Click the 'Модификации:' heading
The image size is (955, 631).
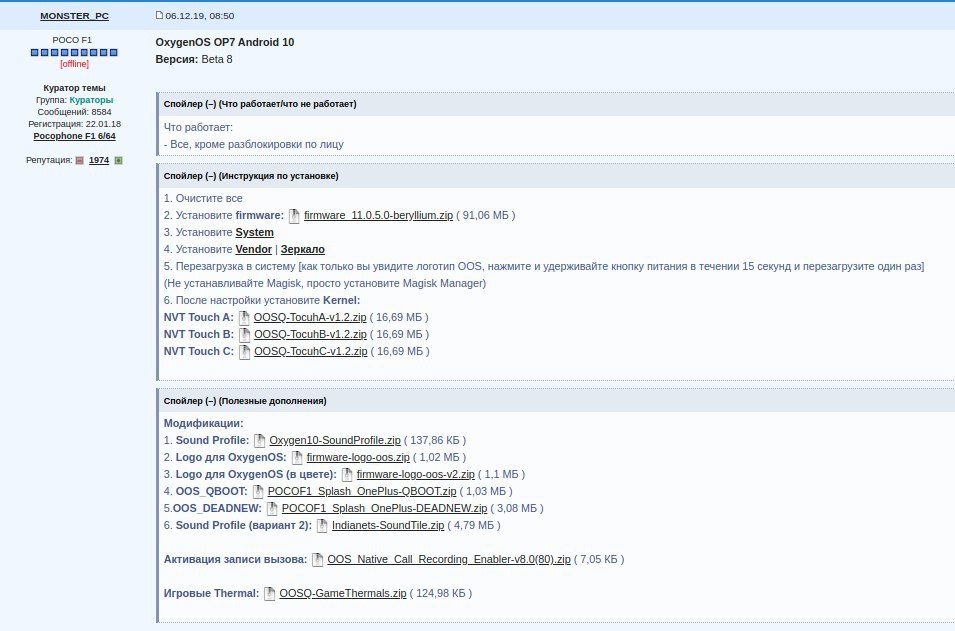[x=203, y=424]
